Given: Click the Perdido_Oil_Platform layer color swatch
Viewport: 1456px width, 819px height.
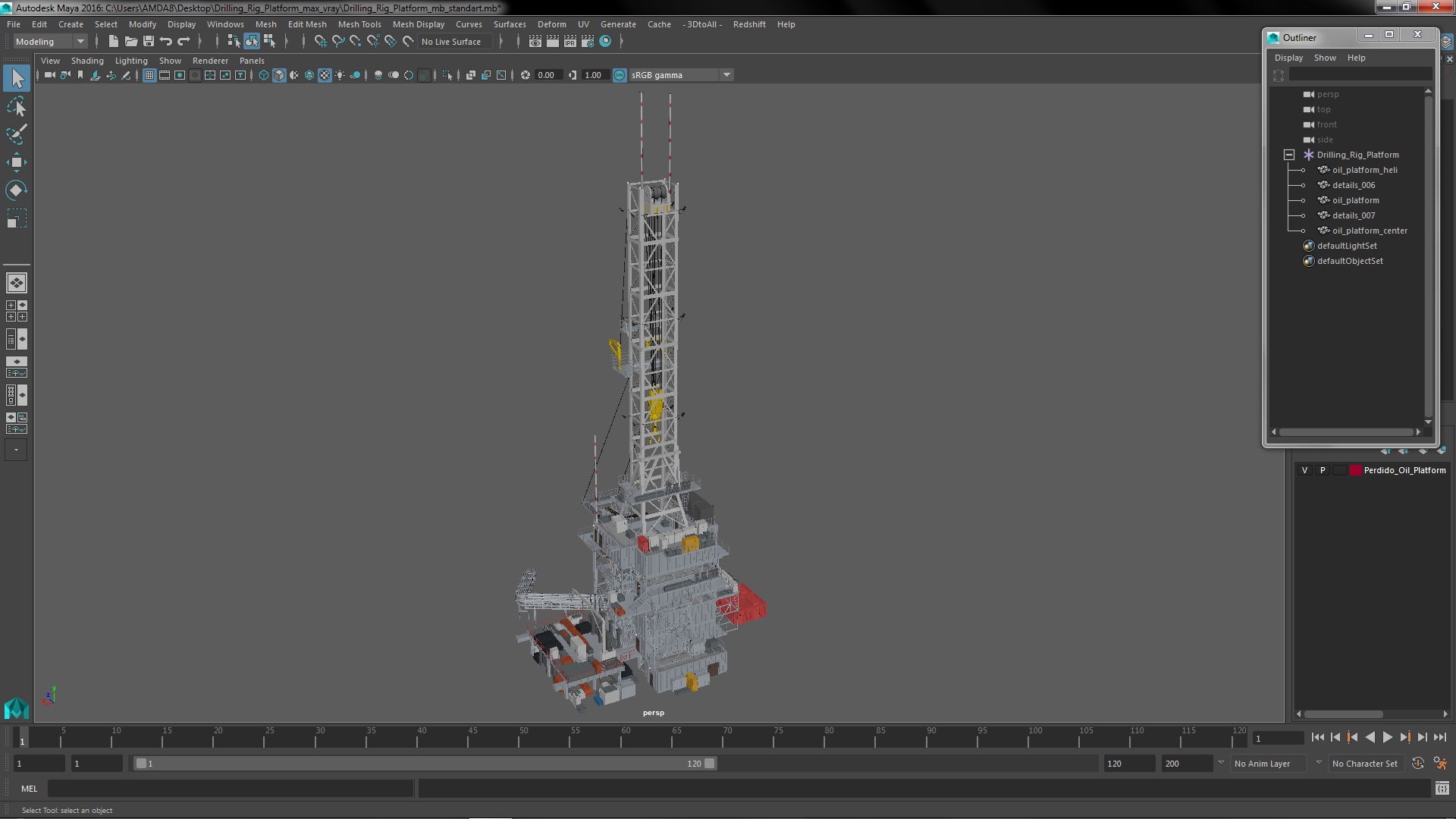Looking at the screenshot, I should [1355, 470].
